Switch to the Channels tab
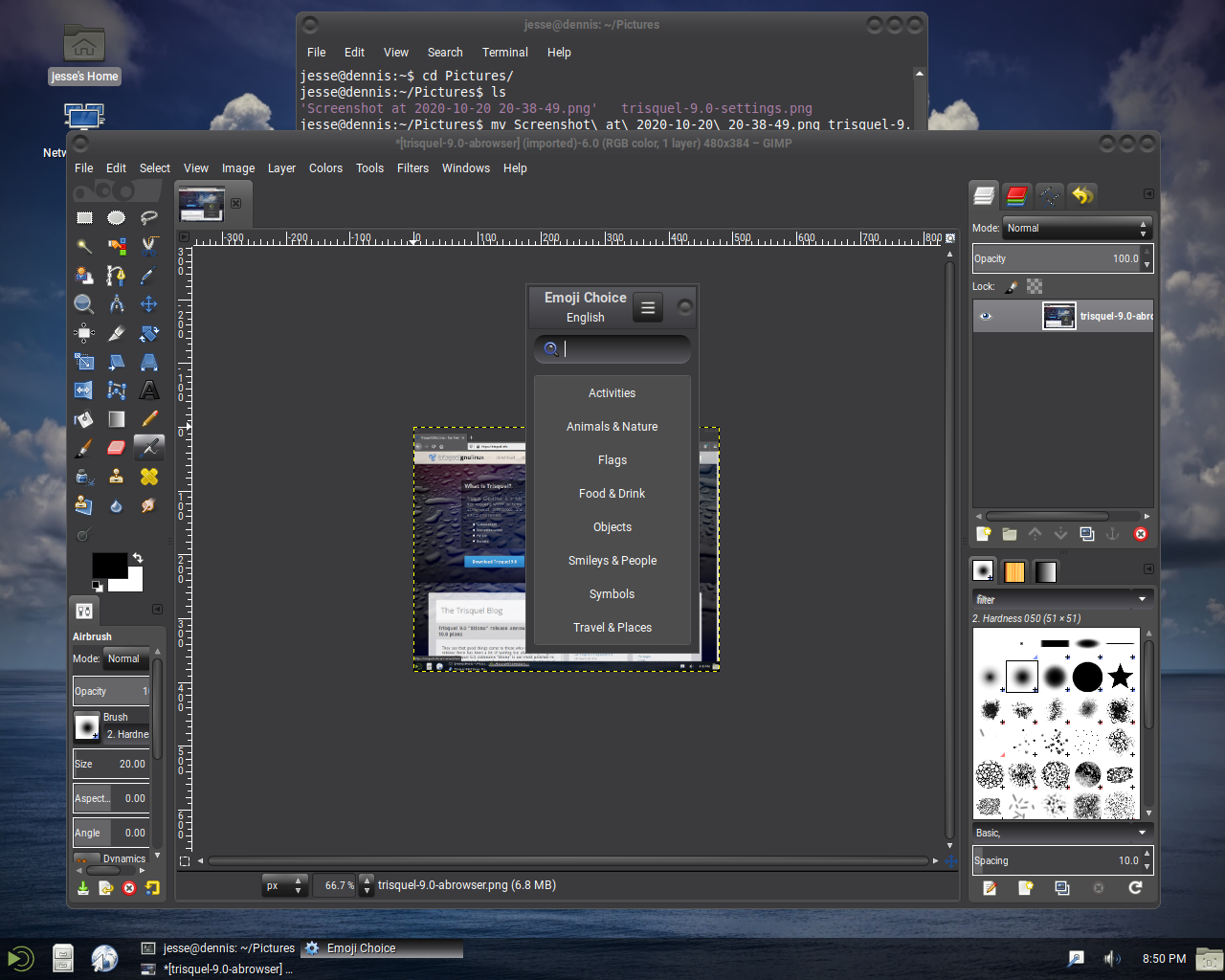1225x980 pixels. (1017, 195)
